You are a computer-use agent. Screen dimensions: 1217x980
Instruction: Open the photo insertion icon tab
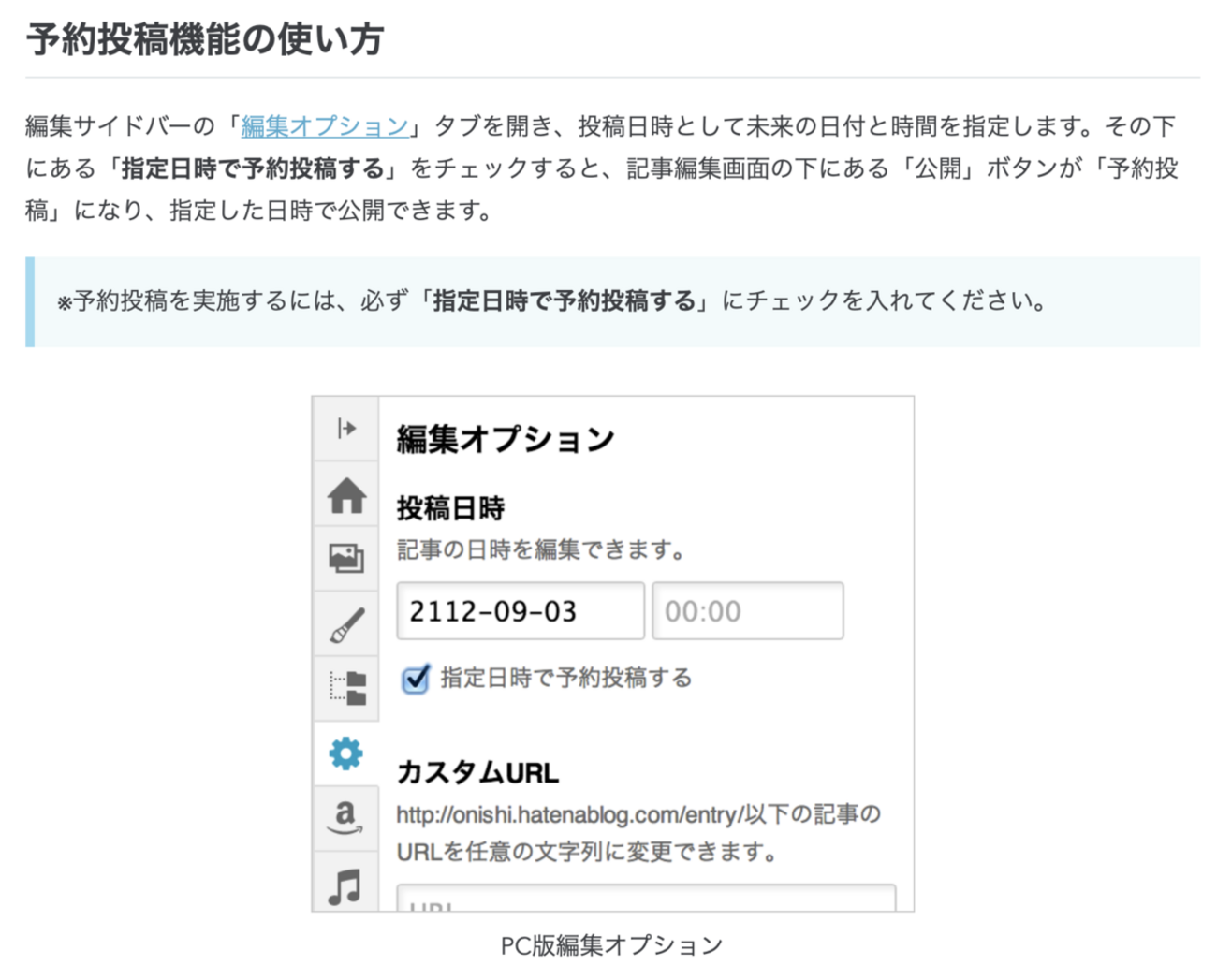pos(346,559)
